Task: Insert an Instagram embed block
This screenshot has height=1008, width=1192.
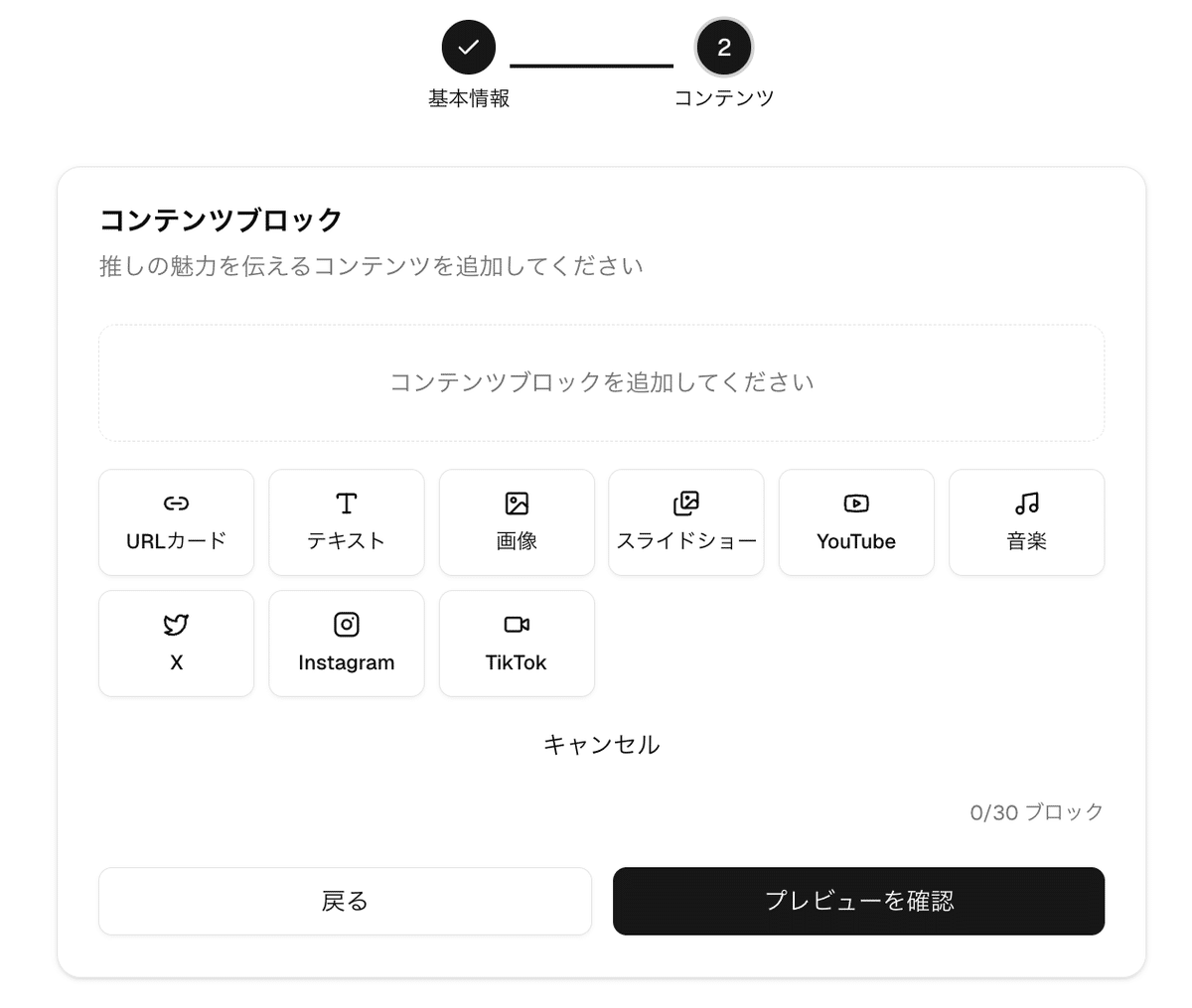Action: [346, 643]
